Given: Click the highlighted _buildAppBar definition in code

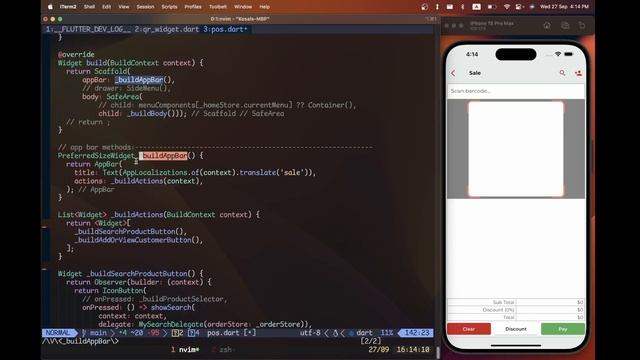Looking at the screenshot, I should pos(163,156).
